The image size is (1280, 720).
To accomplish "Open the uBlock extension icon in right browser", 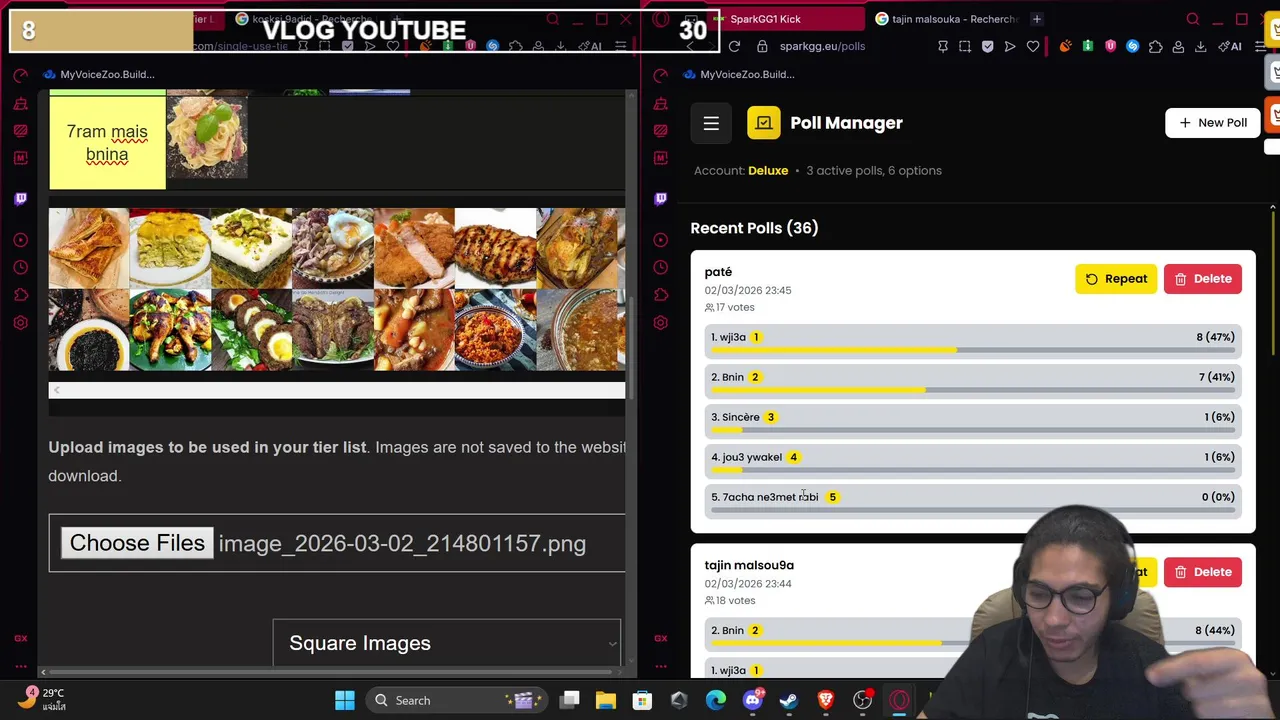I will click(1110, 46).
